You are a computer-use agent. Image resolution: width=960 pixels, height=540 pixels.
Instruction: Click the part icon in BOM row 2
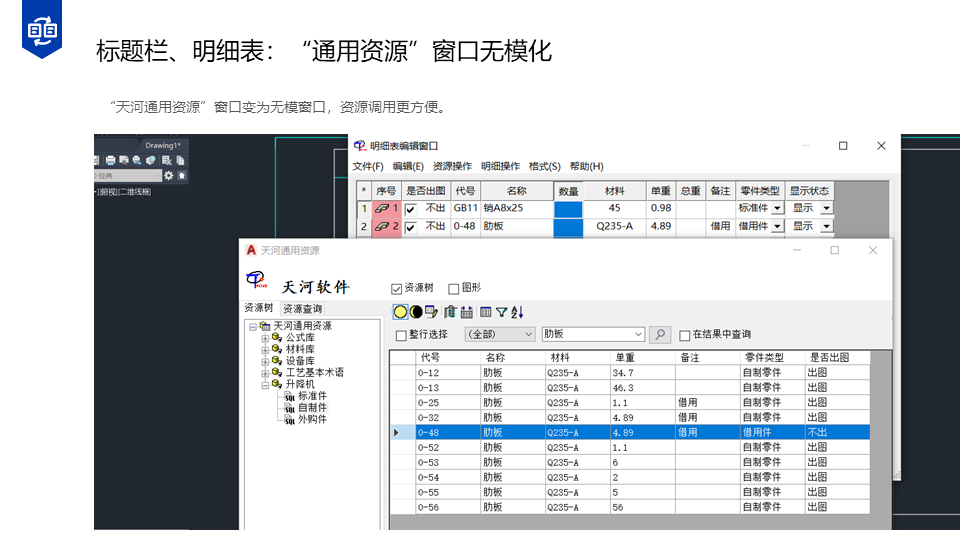382,227
